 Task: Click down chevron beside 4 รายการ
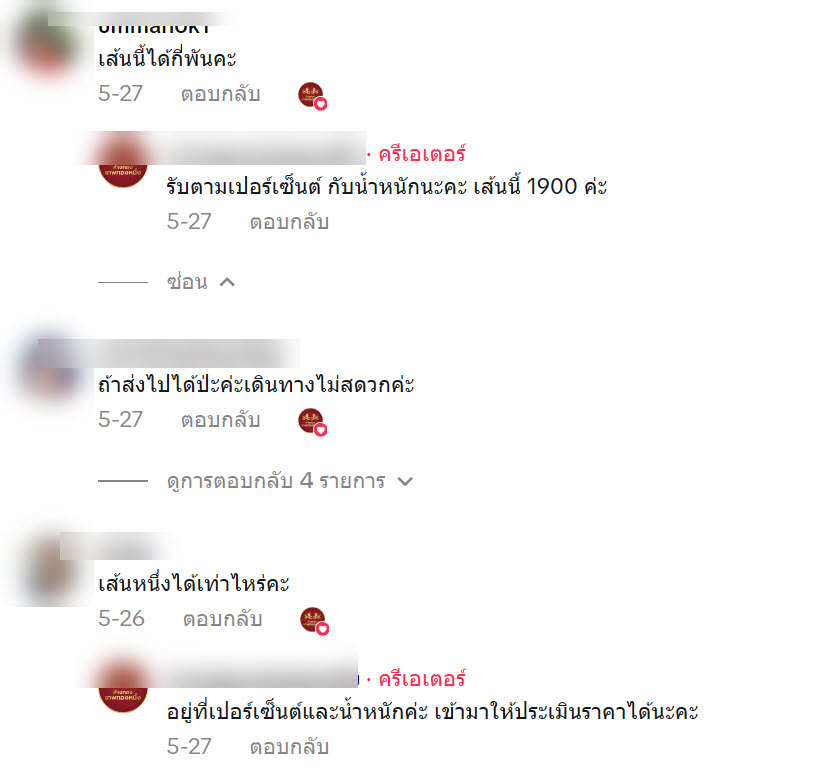[405, 481]
